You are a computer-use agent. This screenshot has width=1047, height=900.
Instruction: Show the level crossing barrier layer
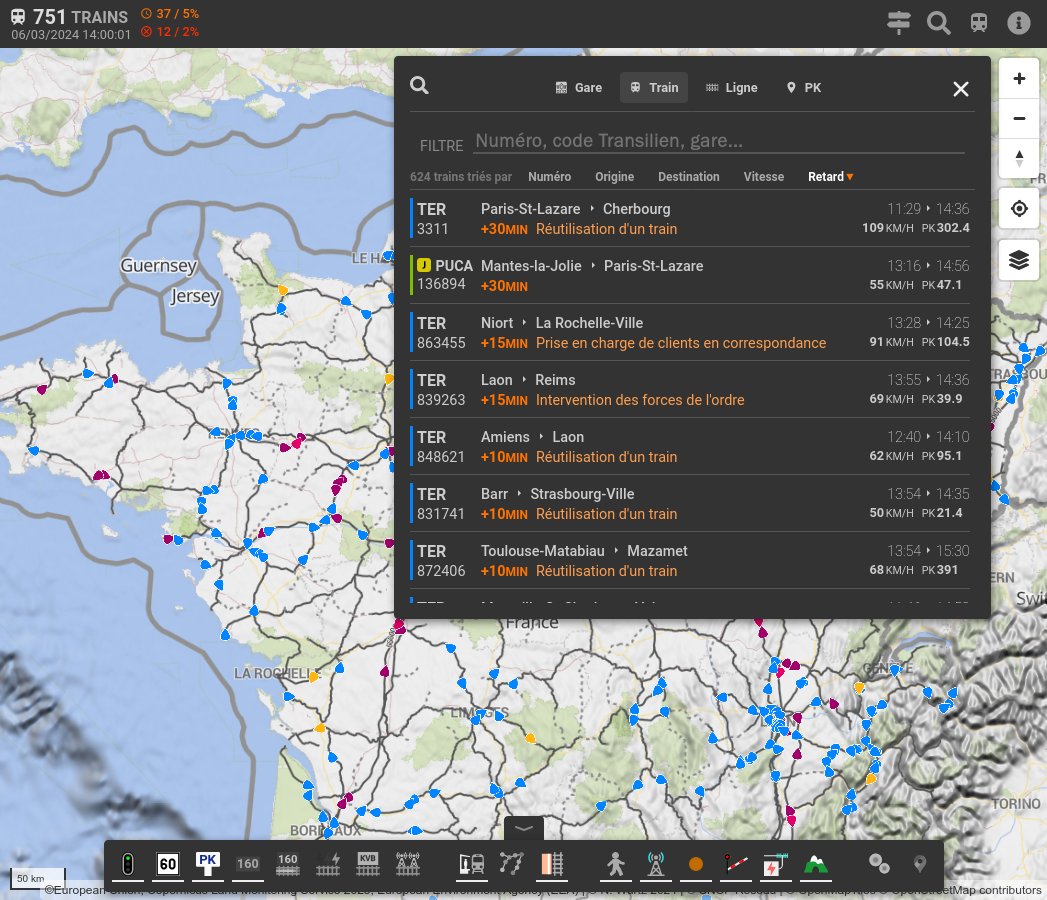click(x=736, y=864)
